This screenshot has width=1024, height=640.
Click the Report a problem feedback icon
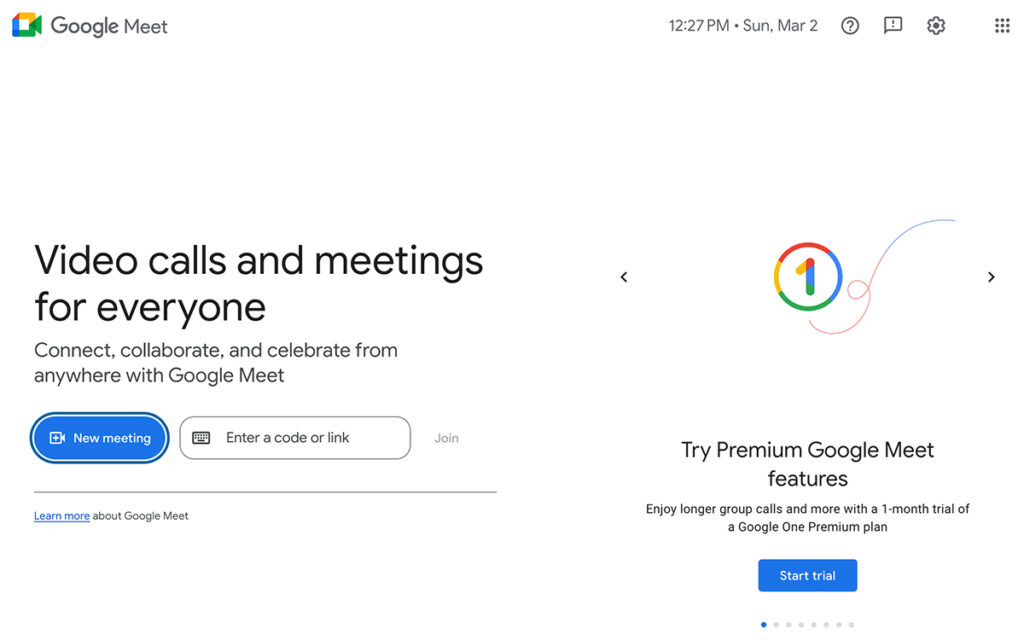[x=892, y=25]
